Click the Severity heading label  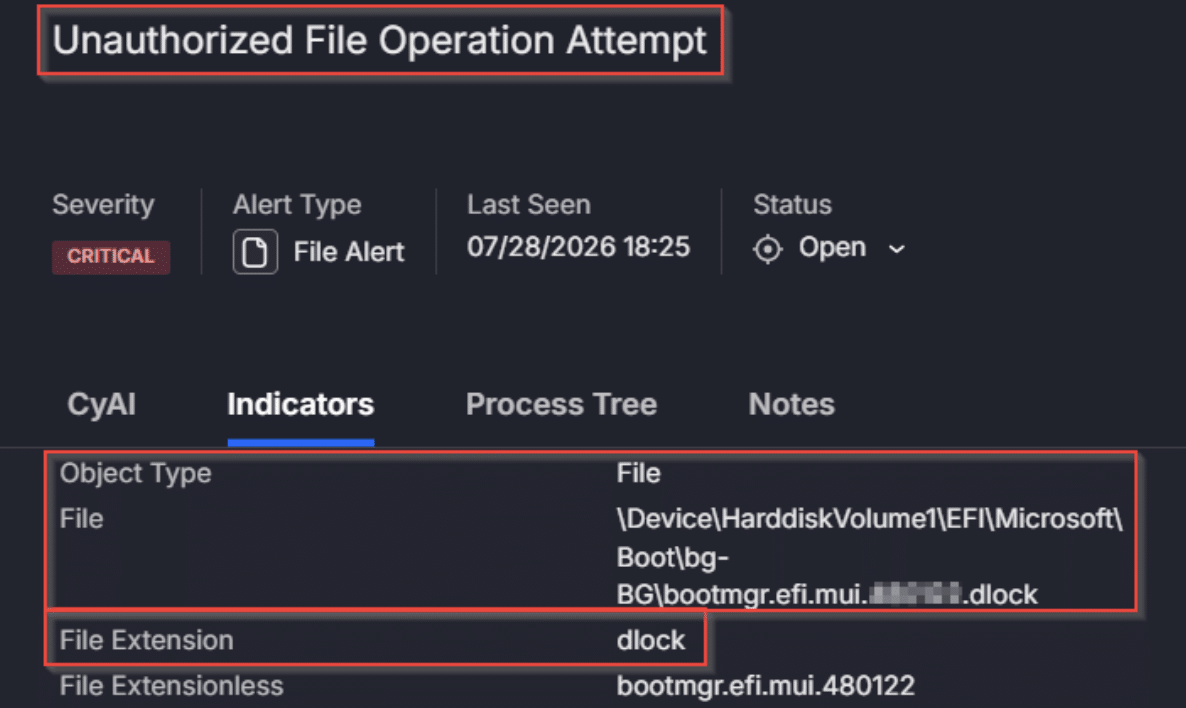(103, 205)
